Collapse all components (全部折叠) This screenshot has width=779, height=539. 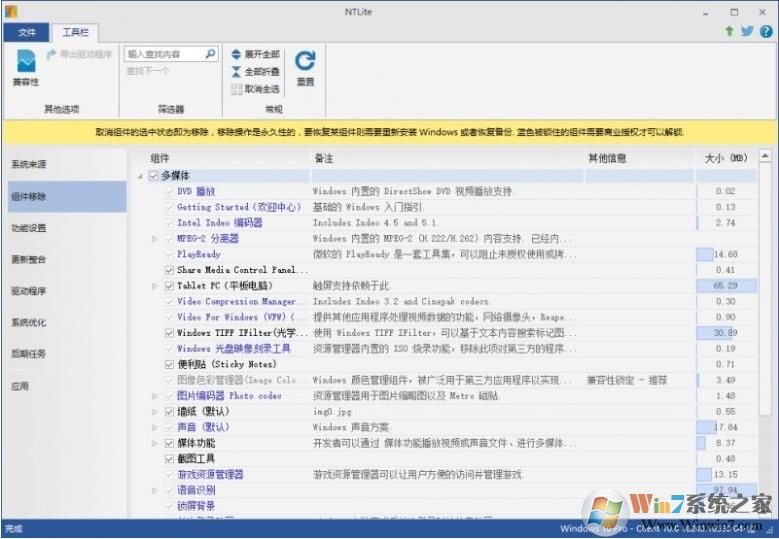tap(256, 72)
